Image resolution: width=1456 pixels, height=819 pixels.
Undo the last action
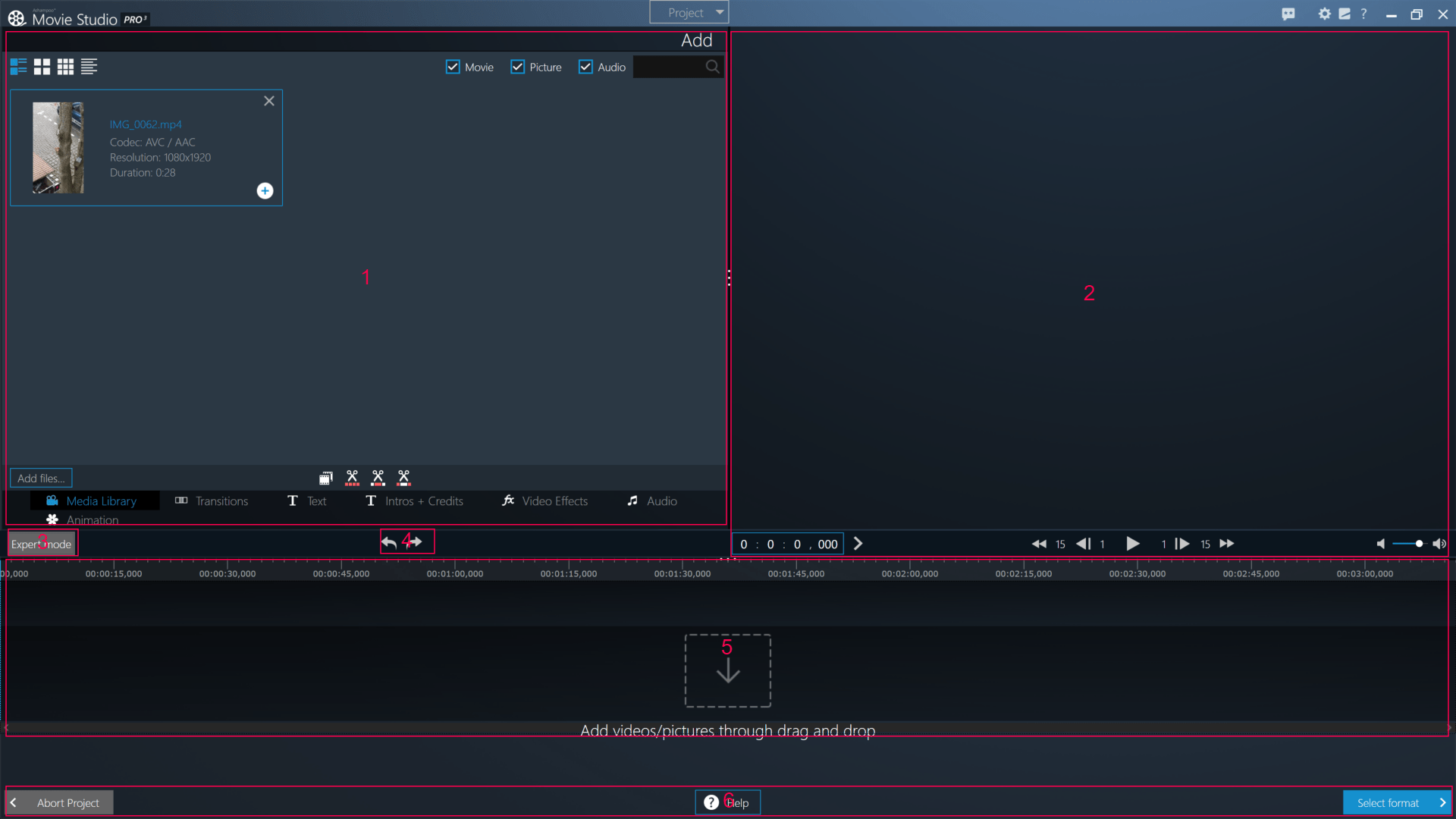point(389,542)
